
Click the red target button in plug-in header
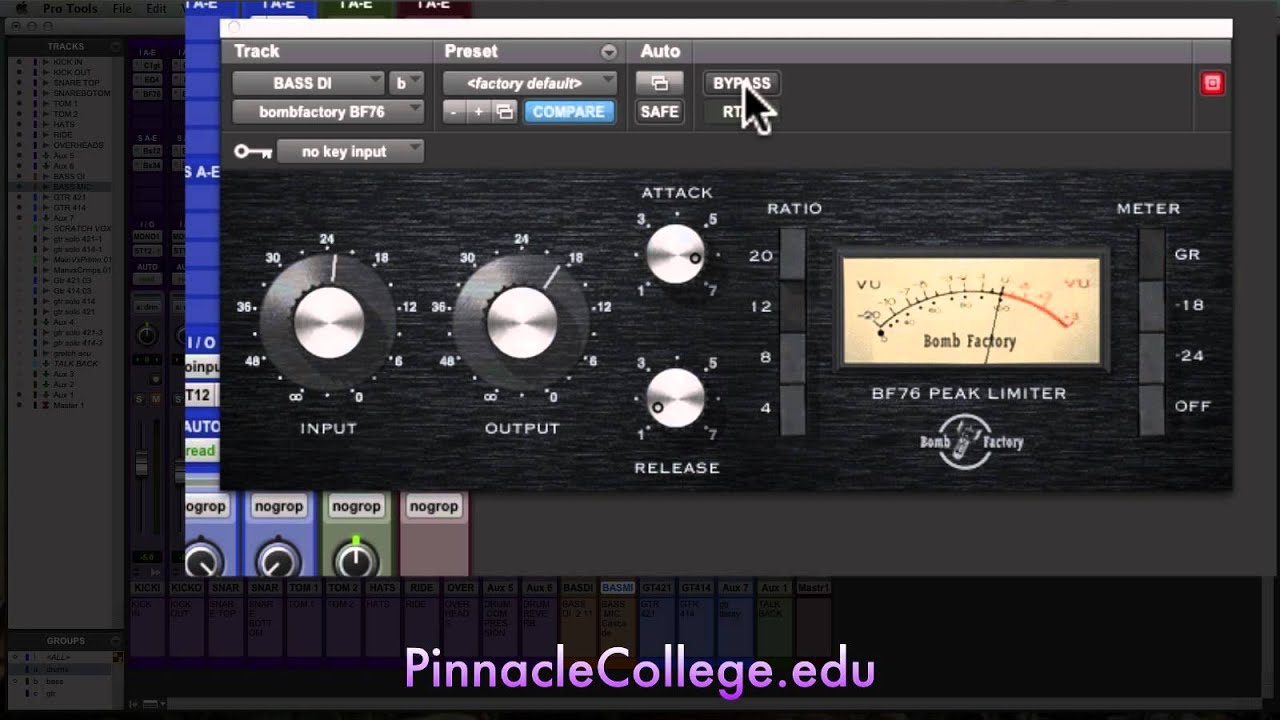[1212, 83]
